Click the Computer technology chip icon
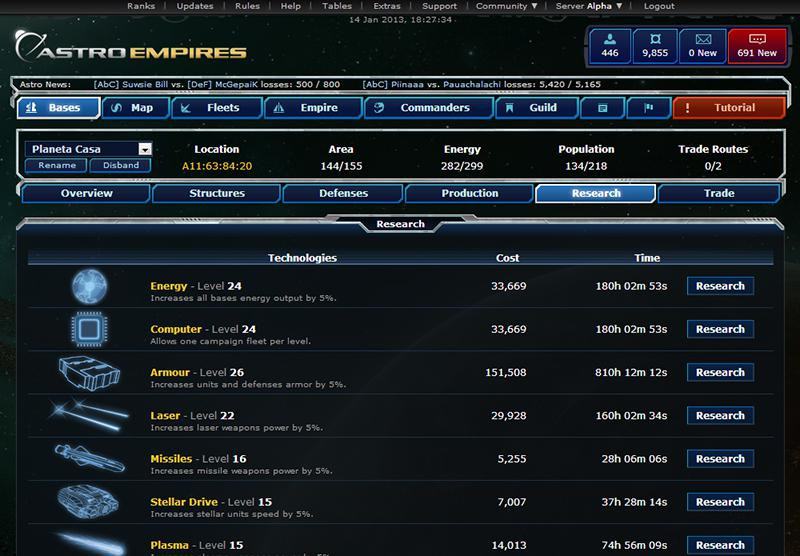The width and height of the screenshot is (800, 556). click(89, 330)
